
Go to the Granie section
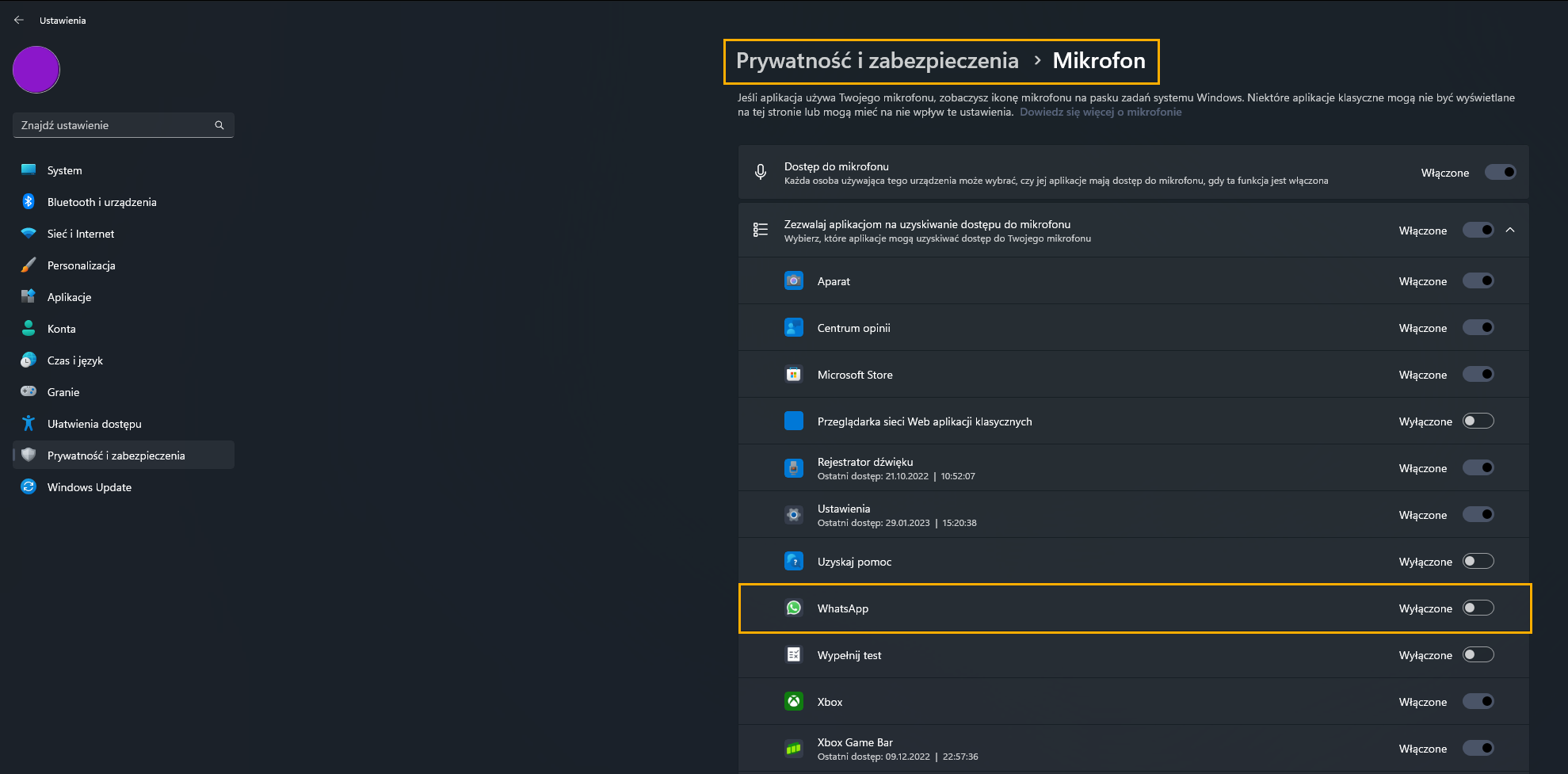pos(124,391)
